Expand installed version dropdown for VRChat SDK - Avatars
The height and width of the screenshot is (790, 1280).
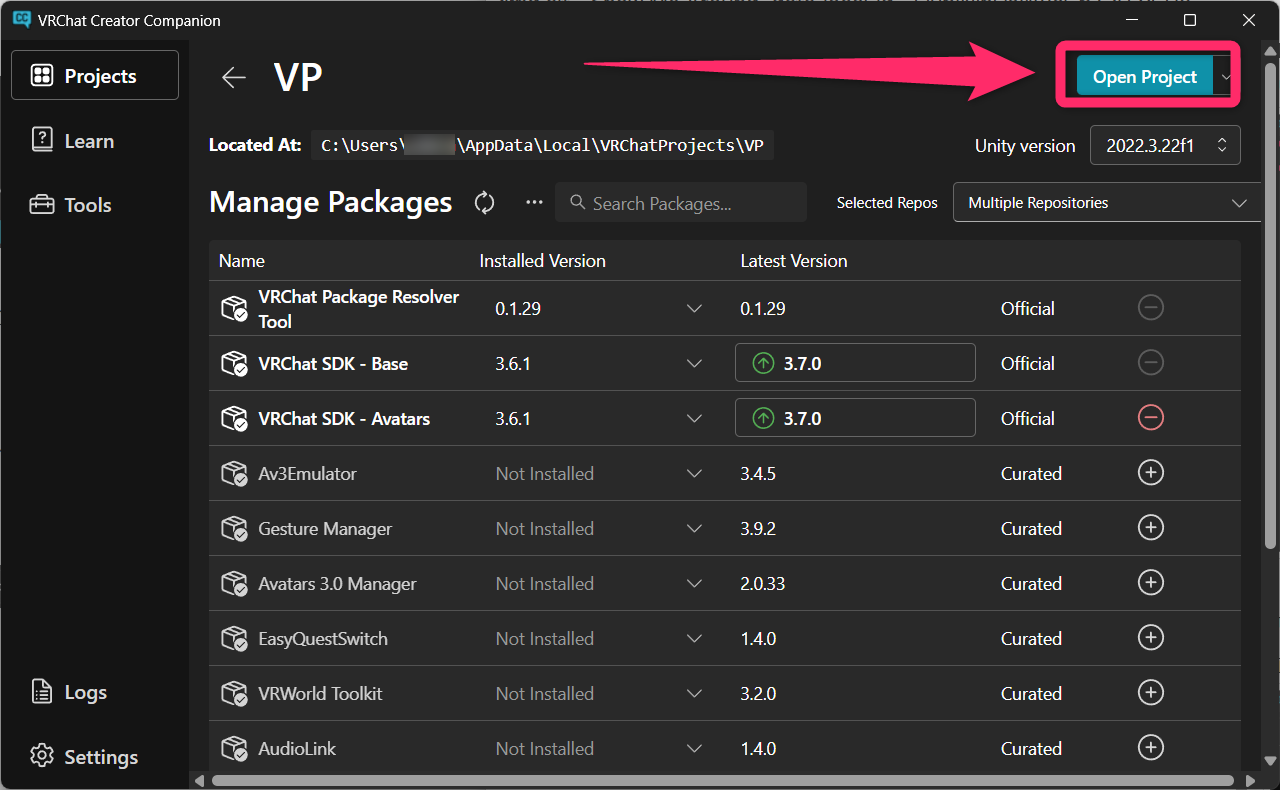695,419
